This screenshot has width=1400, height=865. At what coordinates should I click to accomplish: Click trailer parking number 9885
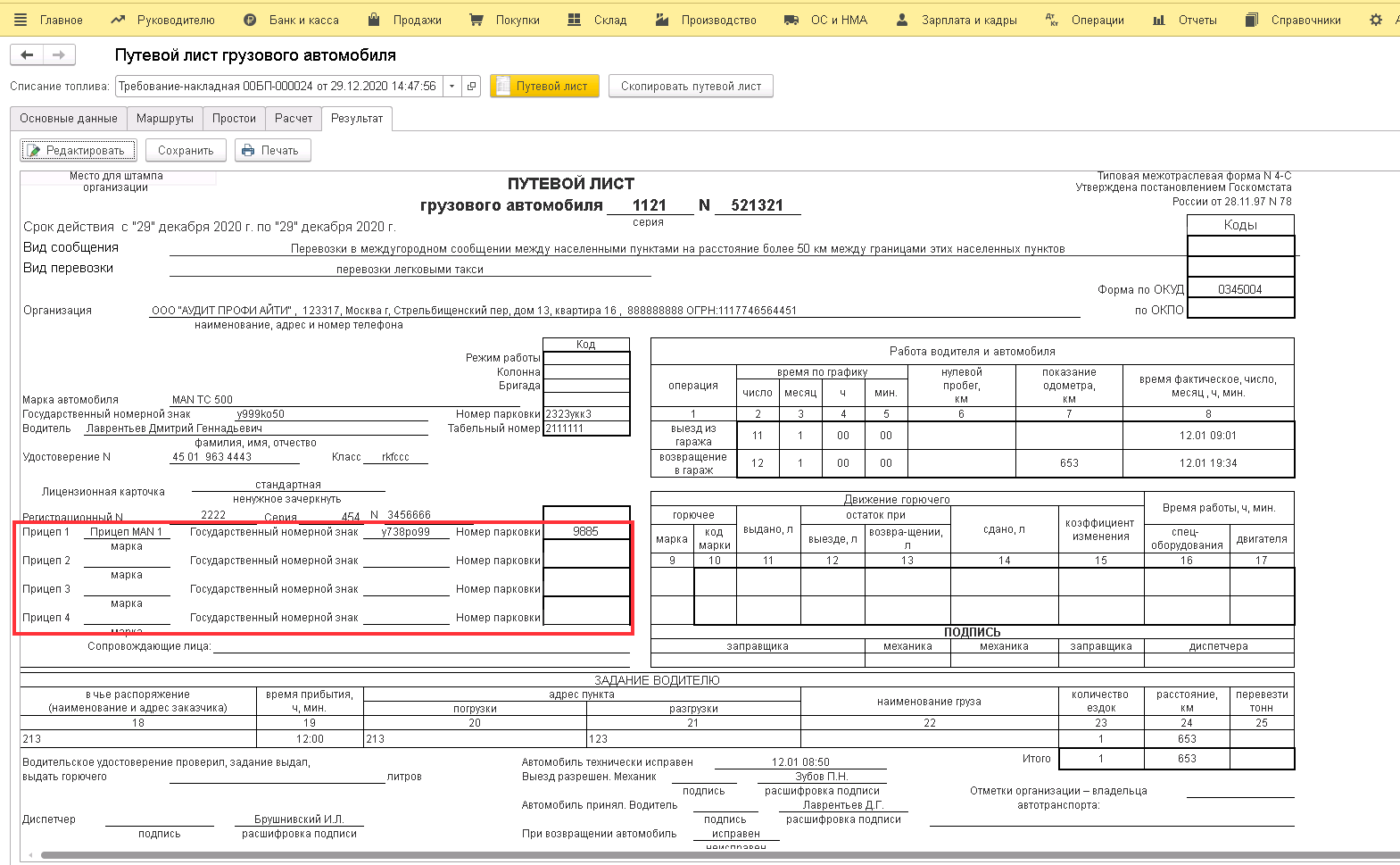[585, 531]
